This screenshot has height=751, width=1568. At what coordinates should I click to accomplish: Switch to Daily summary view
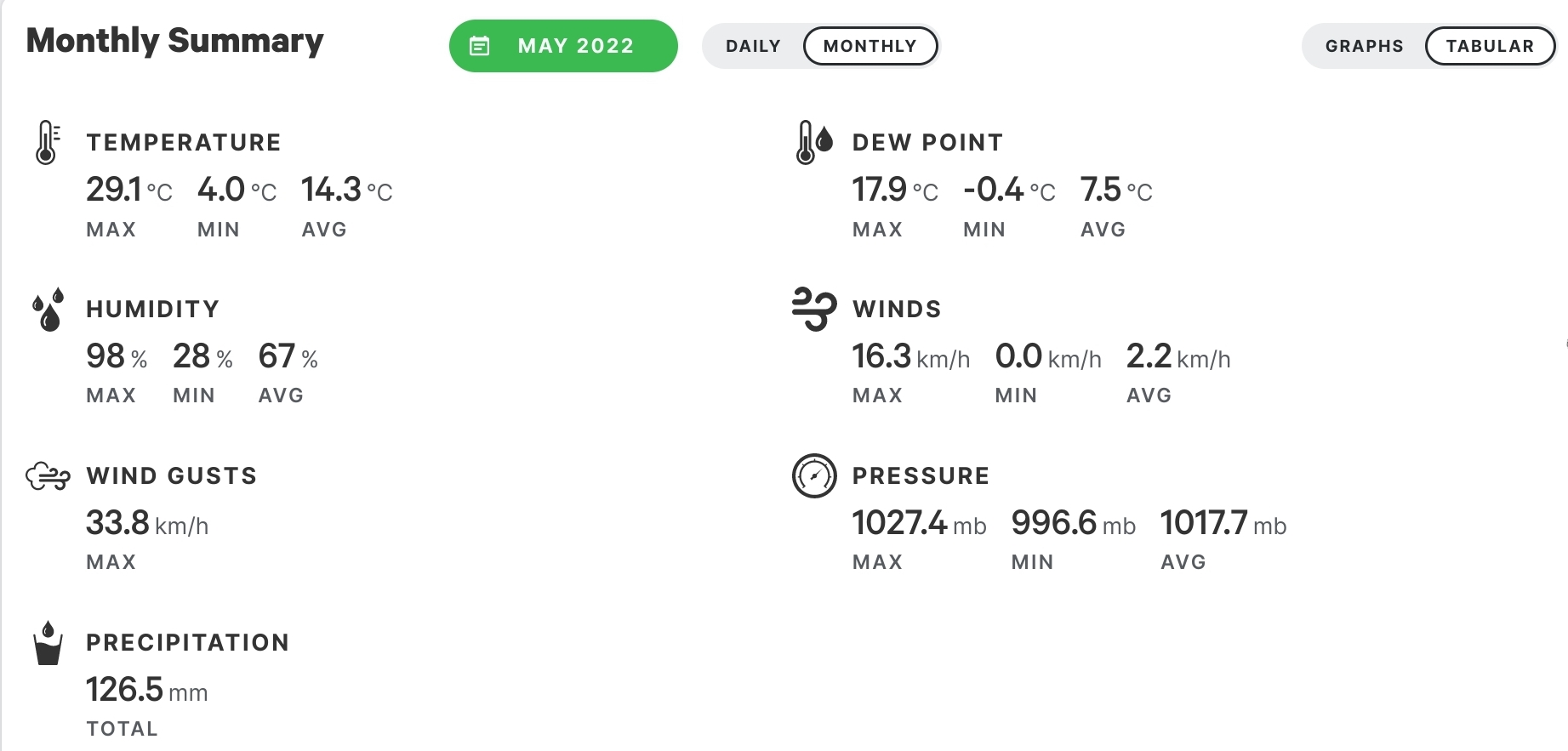[x=753, y=46]
